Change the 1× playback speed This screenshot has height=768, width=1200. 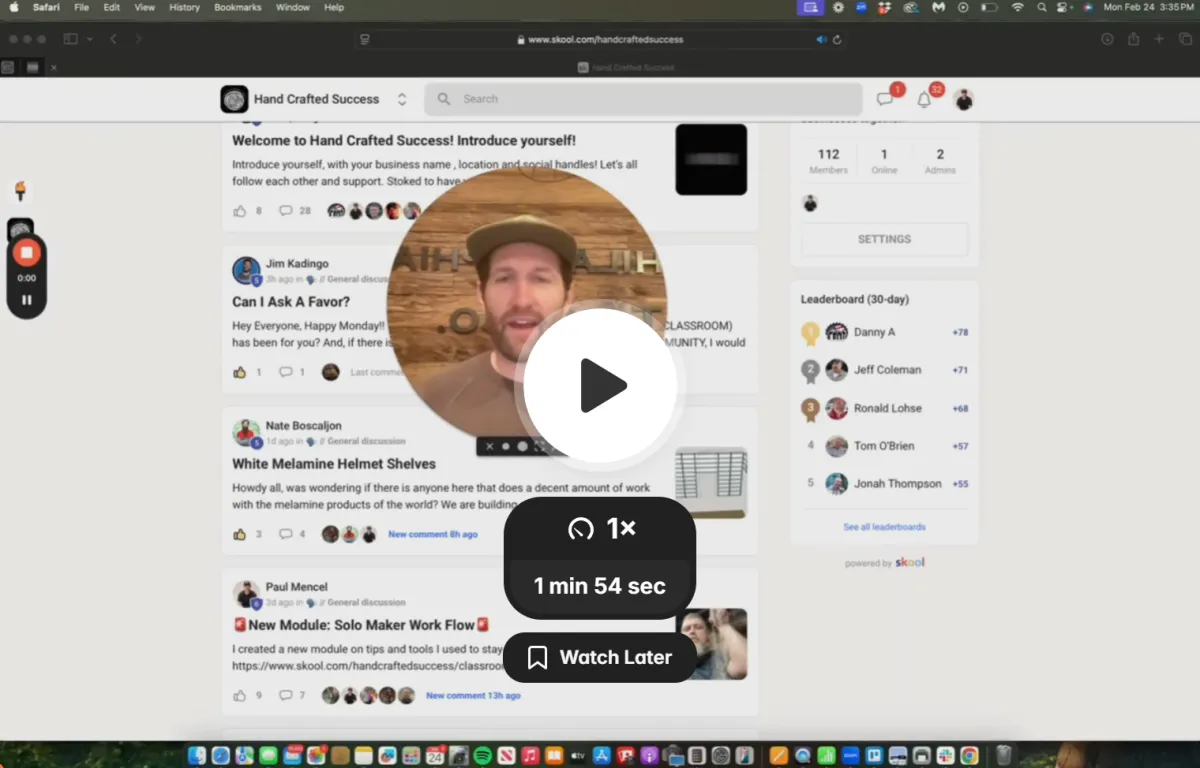pyautogui.click(x=600, y=529)
